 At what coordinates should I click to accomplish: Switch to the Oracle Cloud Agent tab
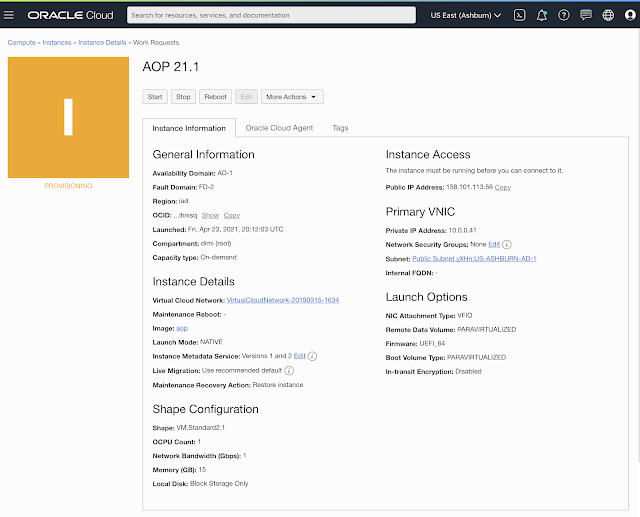tap(279, 128)
